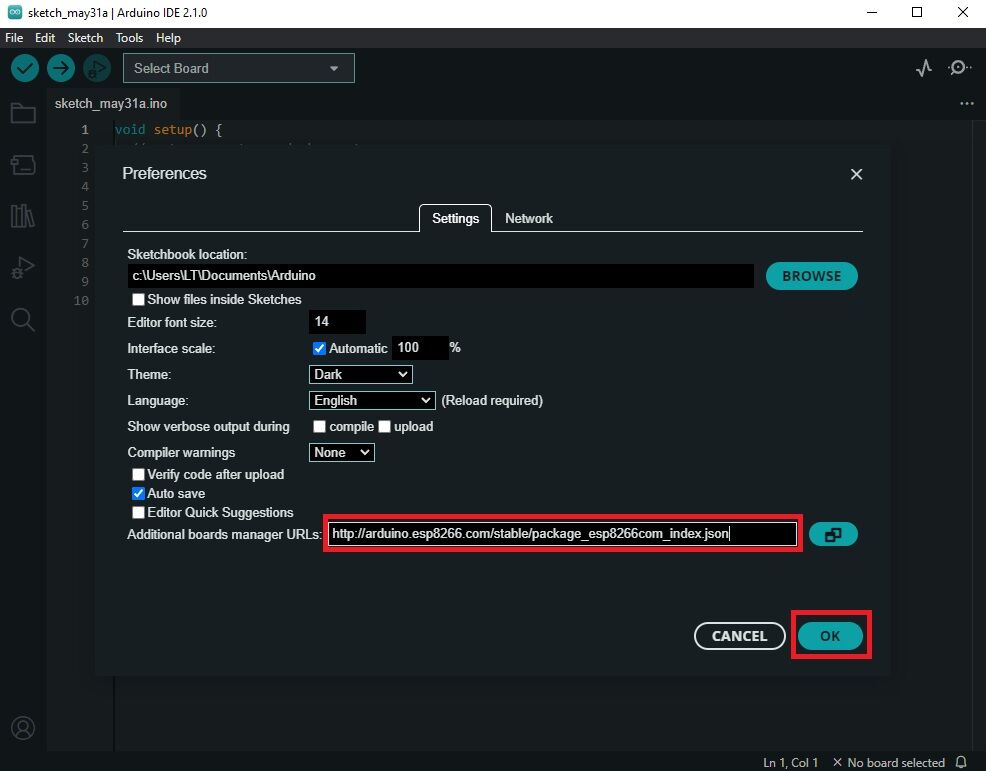
Task: Click the Additional boards manager URLs field
Action: pos(563,534)
